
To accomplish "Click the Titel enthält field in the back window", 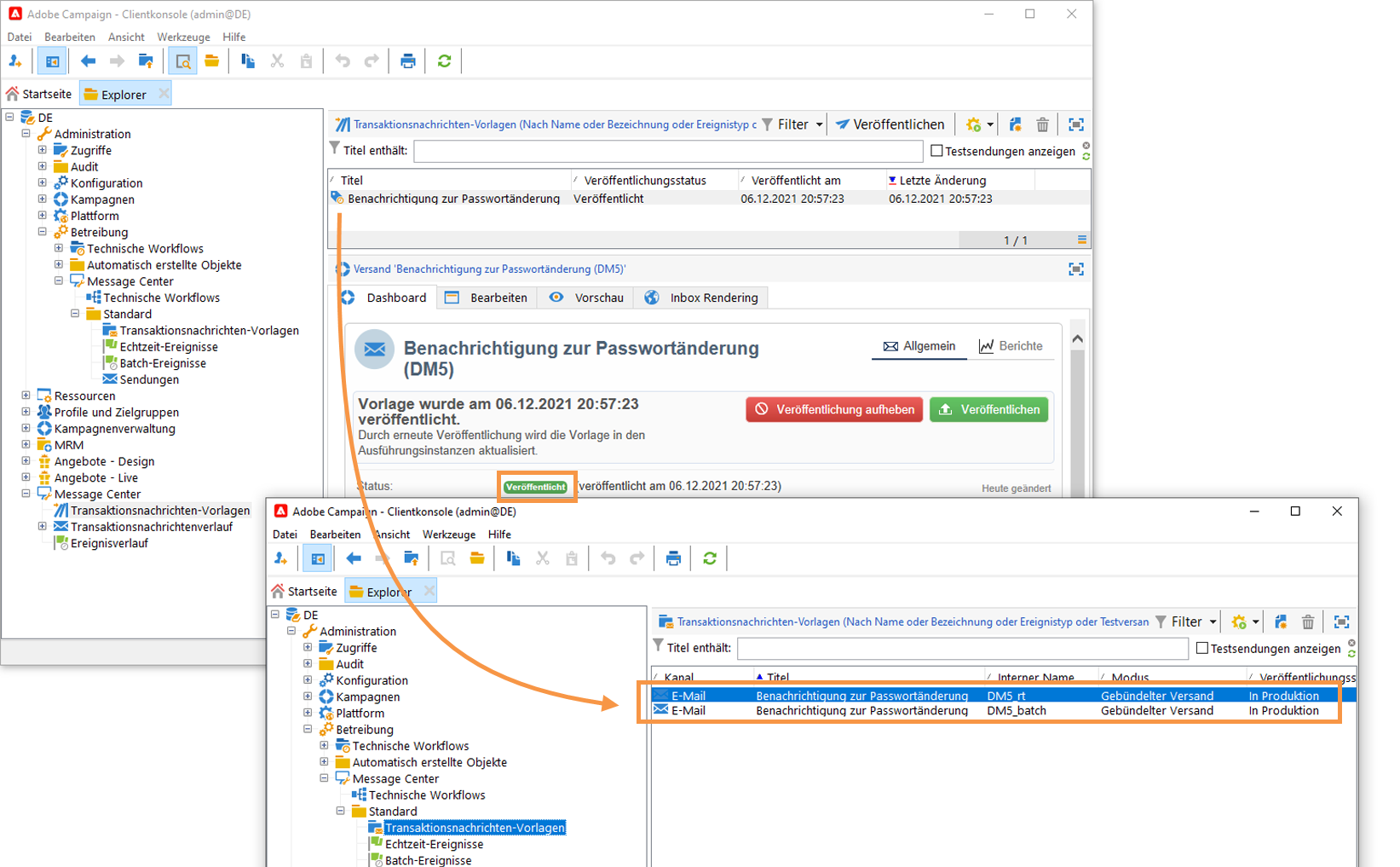I will 668,151.
